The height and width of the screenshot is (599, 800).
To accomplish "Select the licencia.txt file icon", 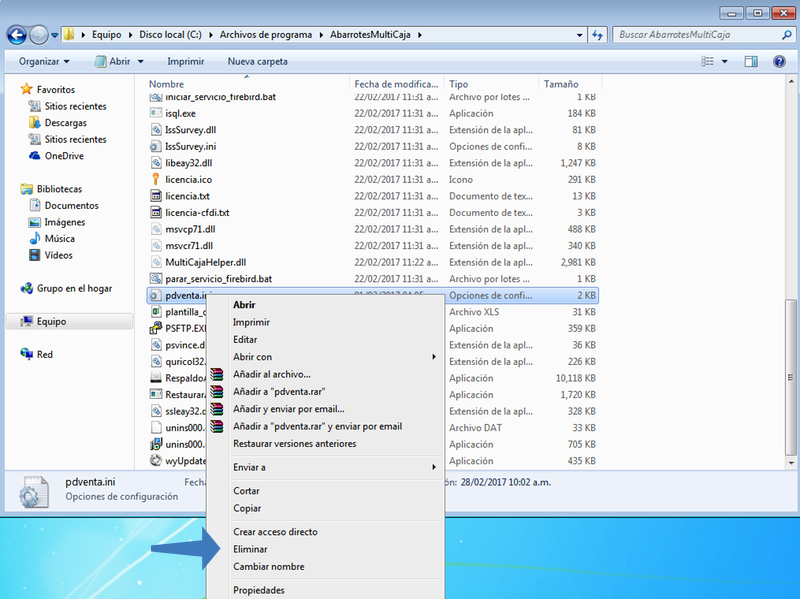I will (x=156, y=196).
